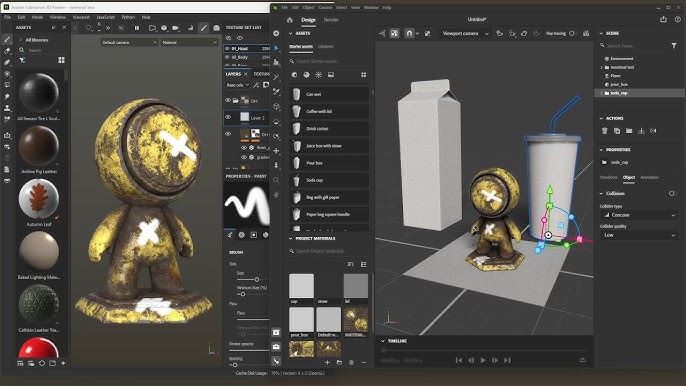Click the Stager Home icon
The image size is (686, 386).
(290, 20)
